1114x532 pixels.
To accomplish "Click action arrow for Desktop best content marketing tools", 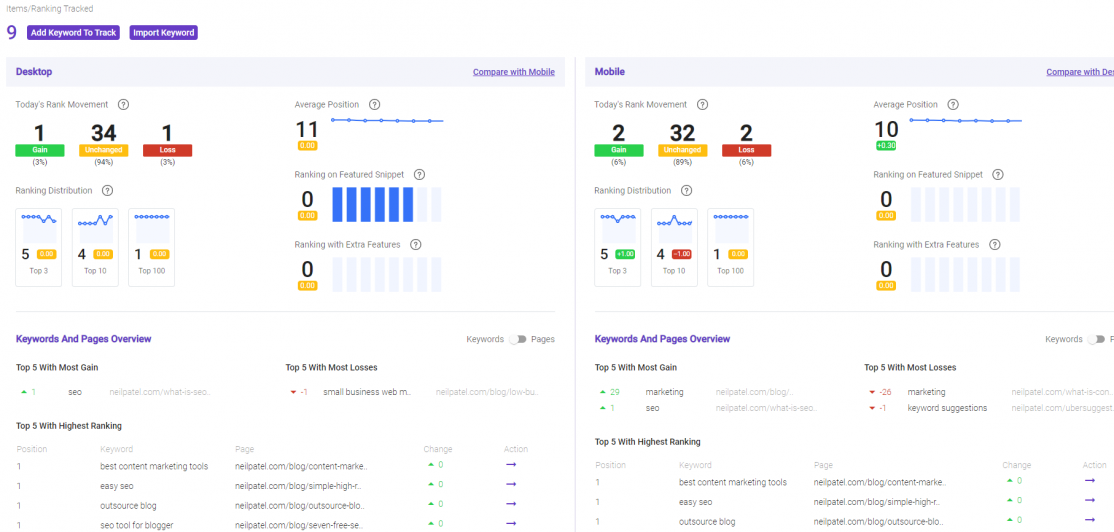I will [511, 465].
